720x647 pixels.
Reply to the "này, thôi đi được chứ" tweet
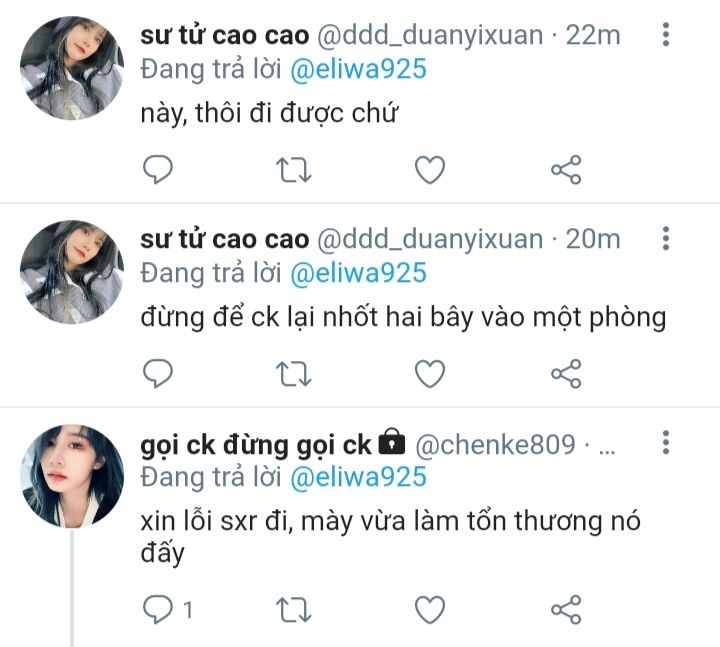pos(158,169)
